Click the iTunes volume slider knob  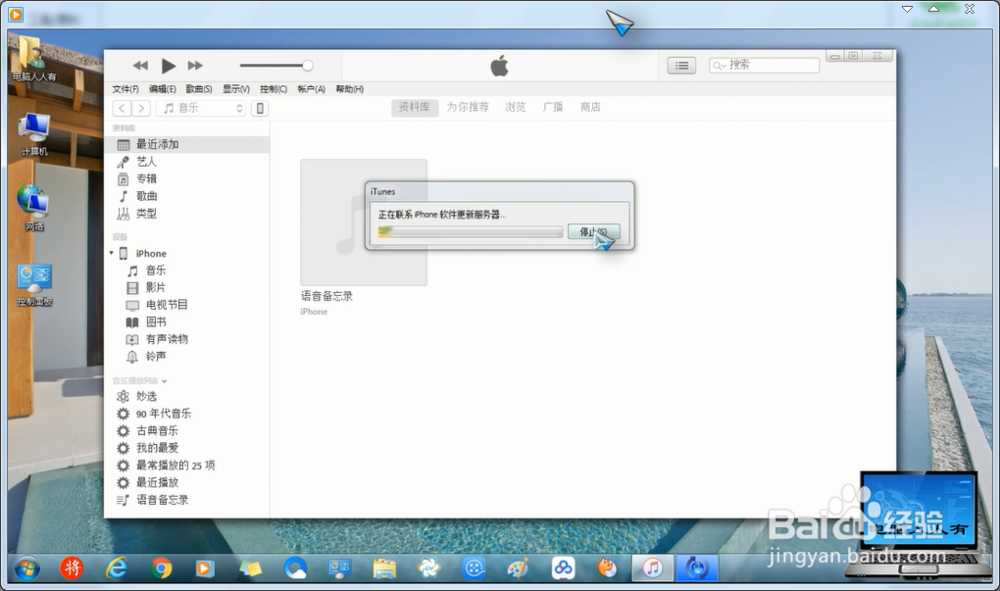click(307, 66)
